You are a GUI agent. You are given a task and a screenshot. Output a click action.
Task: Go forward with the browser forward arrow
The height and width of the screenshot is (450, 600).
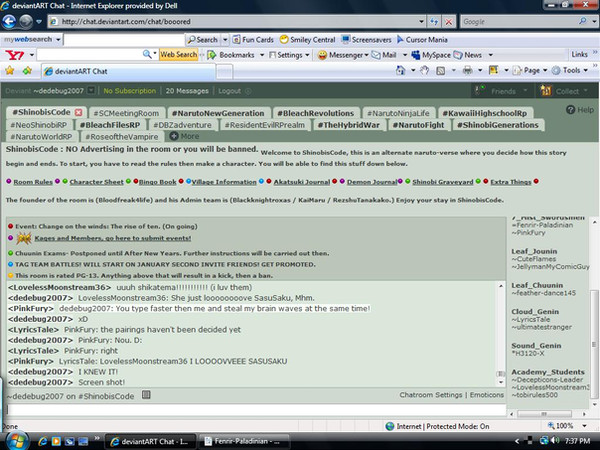click(x=26, y=21)
